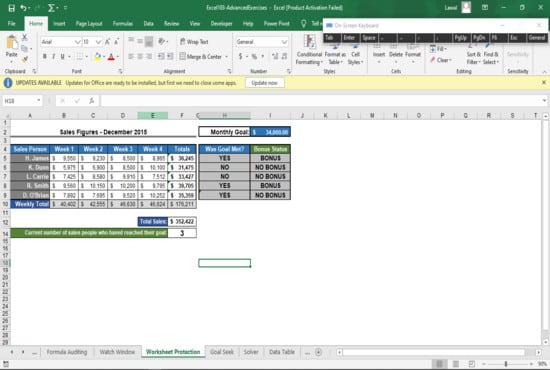Open the Formula Auditing sheet tab

[x=67, y=352]
